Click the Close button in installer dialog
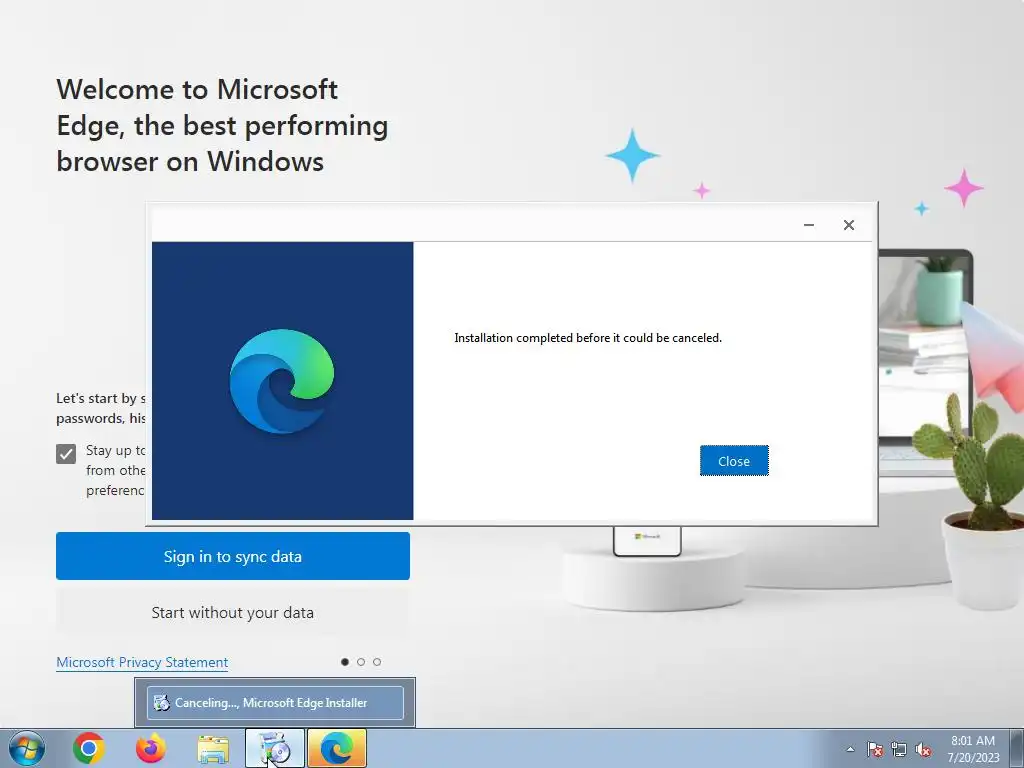 (x=734, y=461)
